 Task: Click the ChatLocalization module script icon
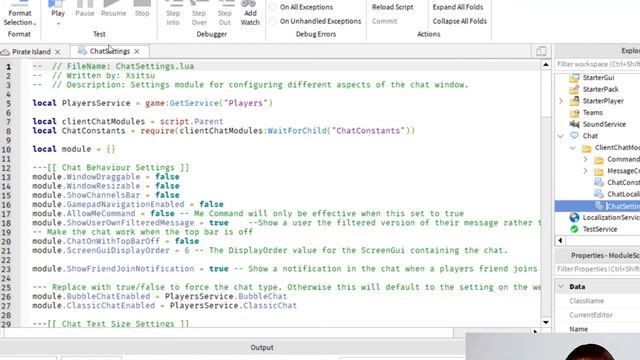point(599,194)
